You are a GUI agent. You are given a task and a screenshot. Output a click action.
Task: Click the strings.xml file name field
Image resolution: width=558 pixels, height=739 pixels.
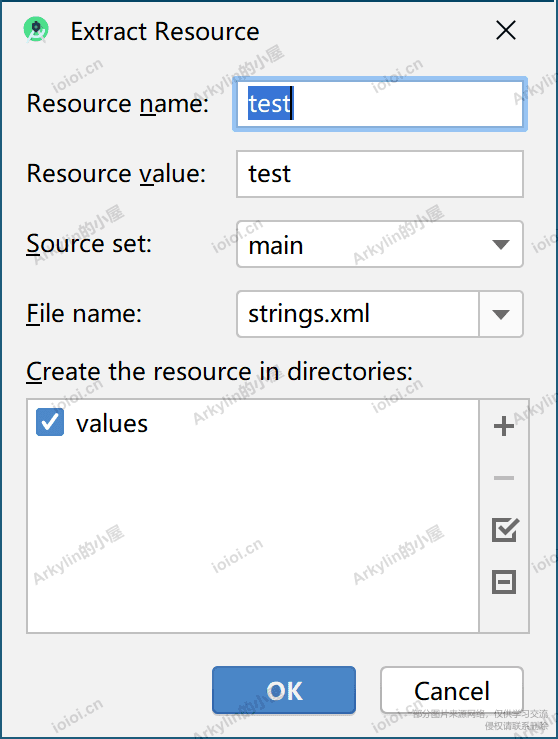tap(358, 314)
